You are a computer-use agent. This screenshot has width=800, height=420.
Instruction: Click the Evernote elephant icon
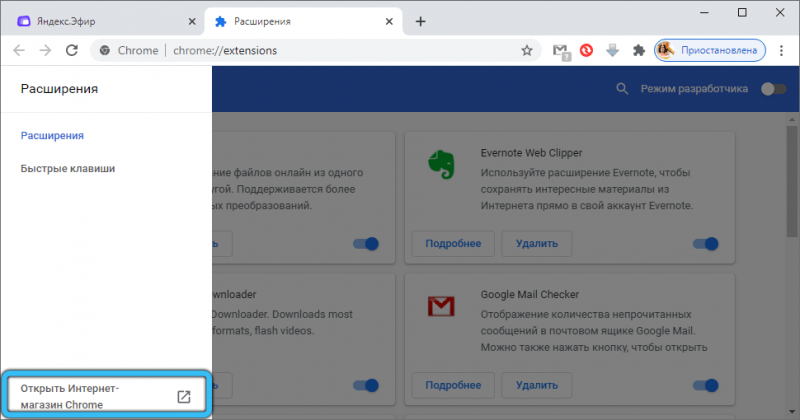click(x=441, y=164)
